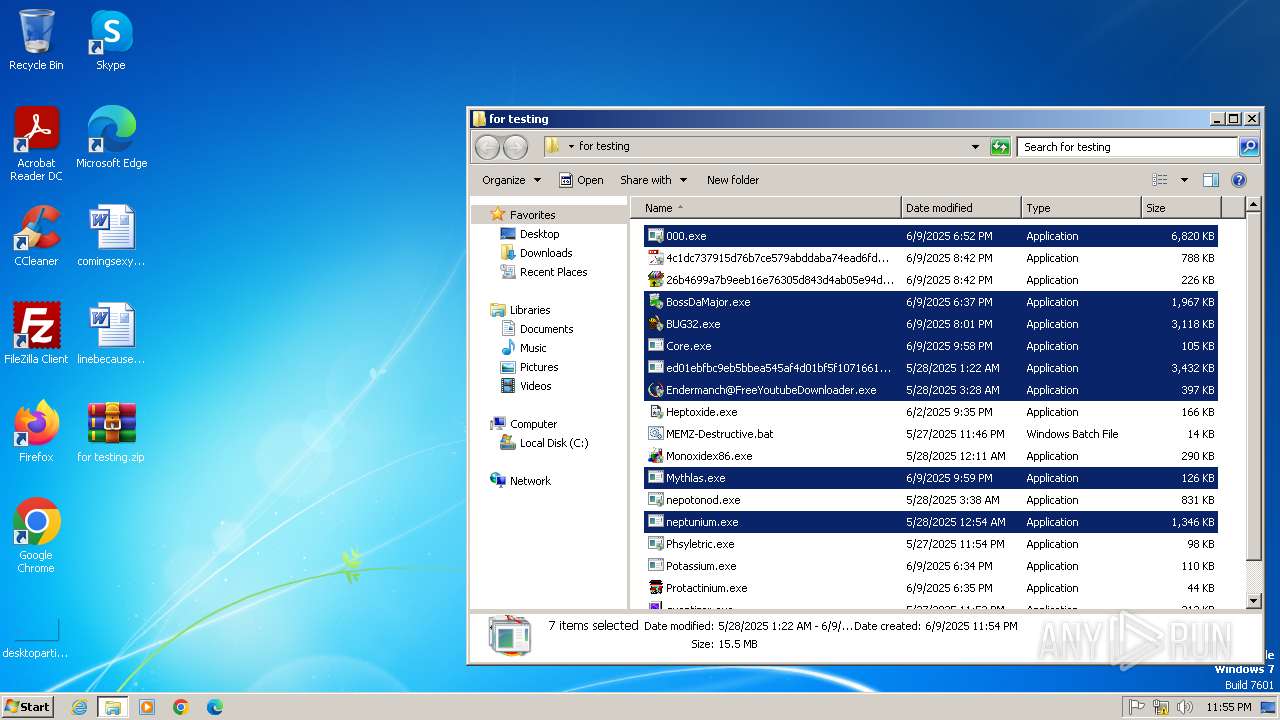Select the 000.exe file
Image resolution: width=1280 pixels, height=720 pixels.
pyautogui.click(x=931, y=236)
